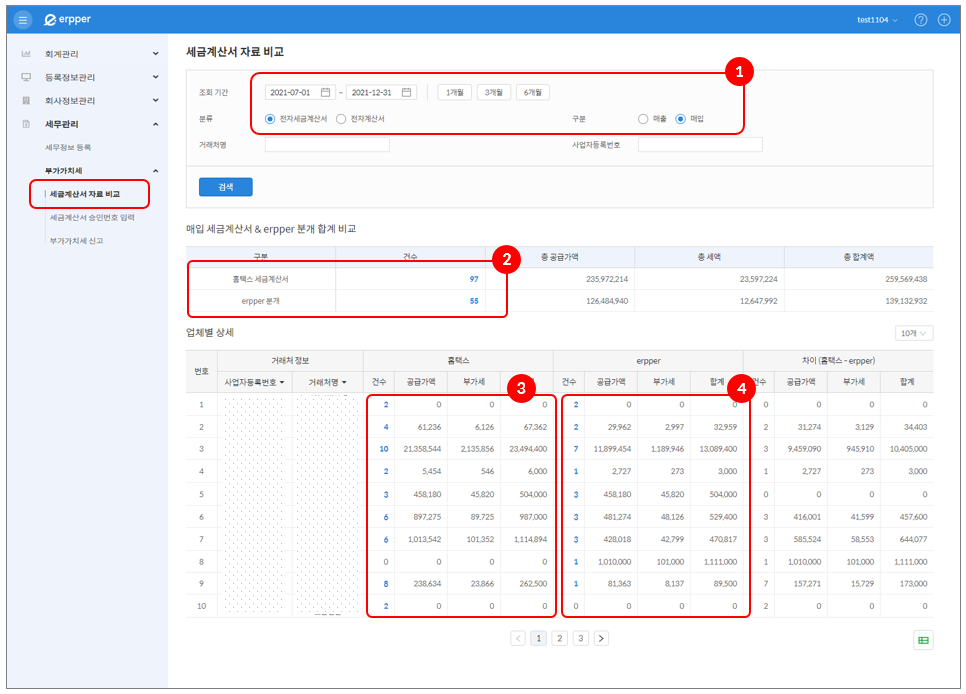Select the 매출 radio button

tap(643, 119)
